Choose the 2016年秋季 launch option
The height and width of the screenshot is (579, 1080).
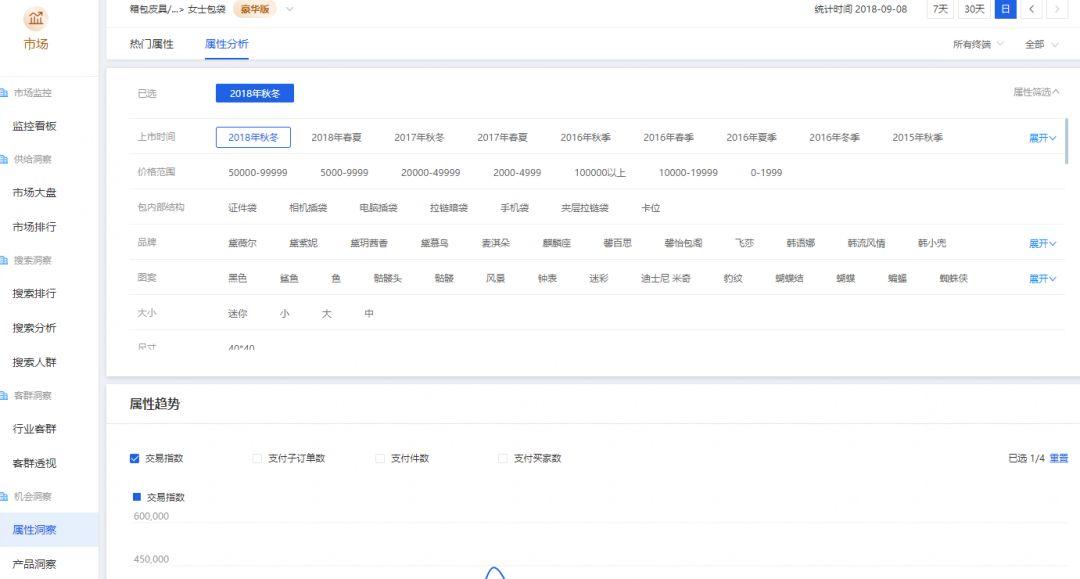(x=585, y=137)
